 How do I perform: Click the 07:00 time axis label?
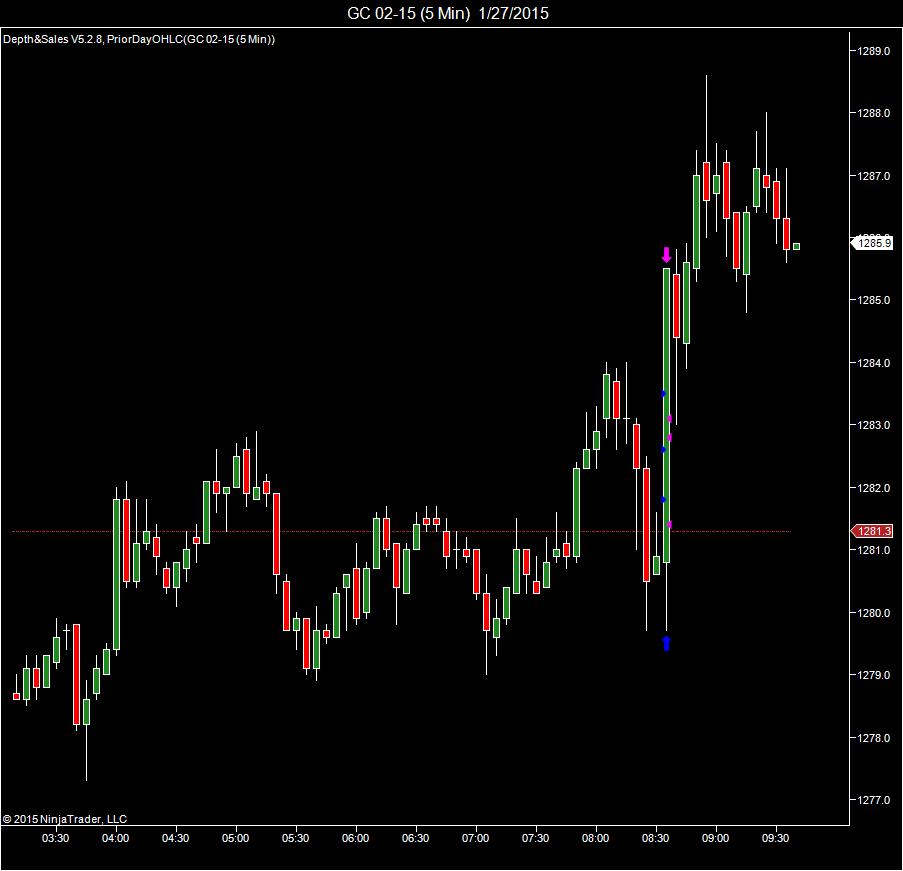[475, 838]
